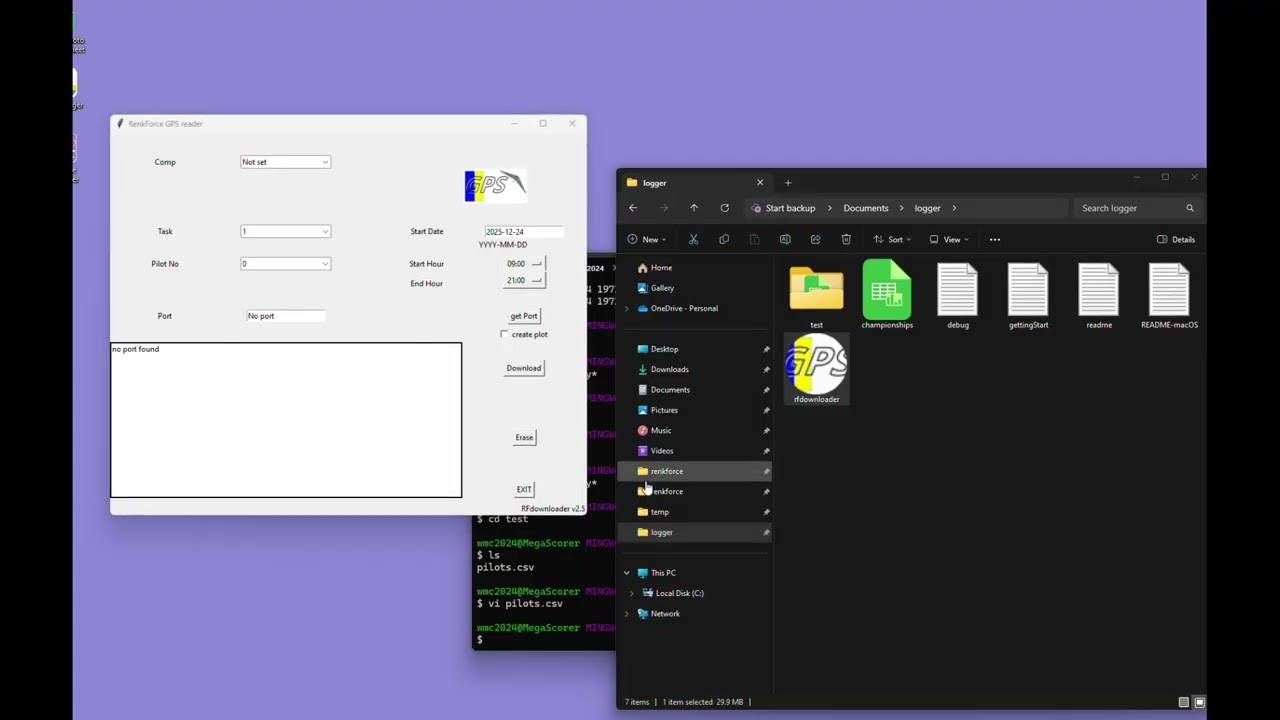
Task: Click the get Port button
Action: coord(524,316)
